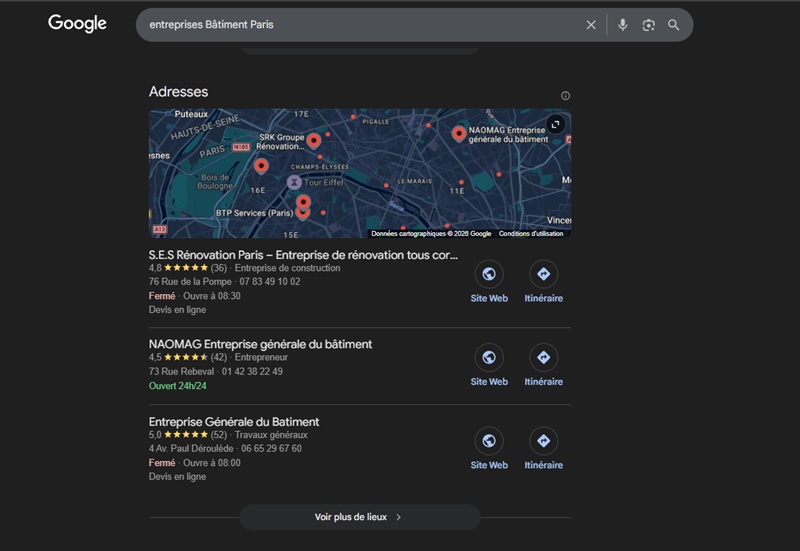Get Itinéraire to NAOMAG Entreprise
This screenshot has width=800, height=551.
pos(543,365)
